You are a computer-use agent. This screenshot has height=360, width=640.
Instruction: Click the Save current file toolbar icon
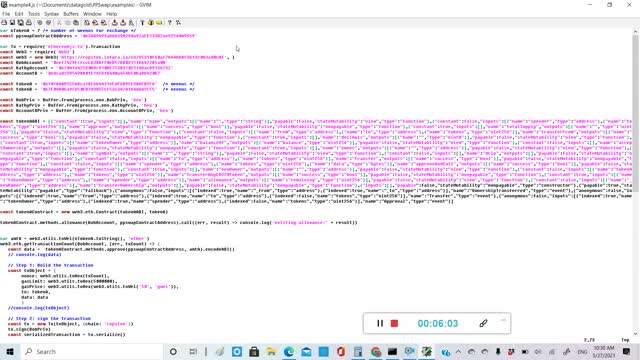point(12,22)
